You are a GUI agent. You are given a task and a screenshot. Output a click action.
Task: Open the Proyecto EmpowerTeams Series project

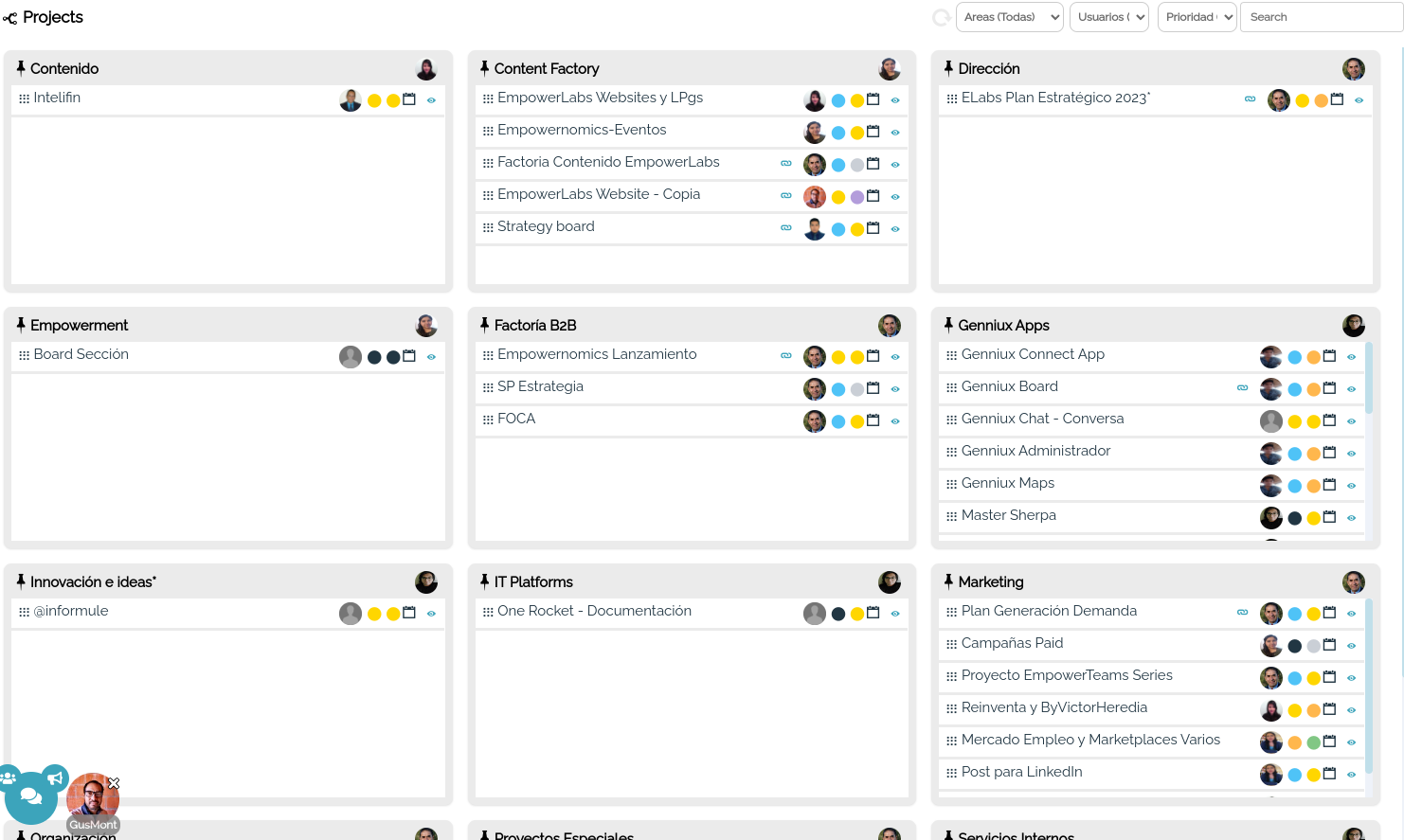(x=1067, y=675)
